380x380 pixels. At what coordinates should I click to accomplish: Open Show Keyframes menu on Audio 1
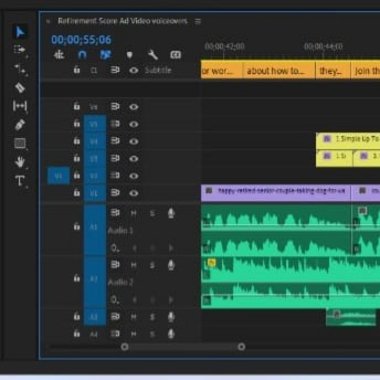click(x=114, y=248)
